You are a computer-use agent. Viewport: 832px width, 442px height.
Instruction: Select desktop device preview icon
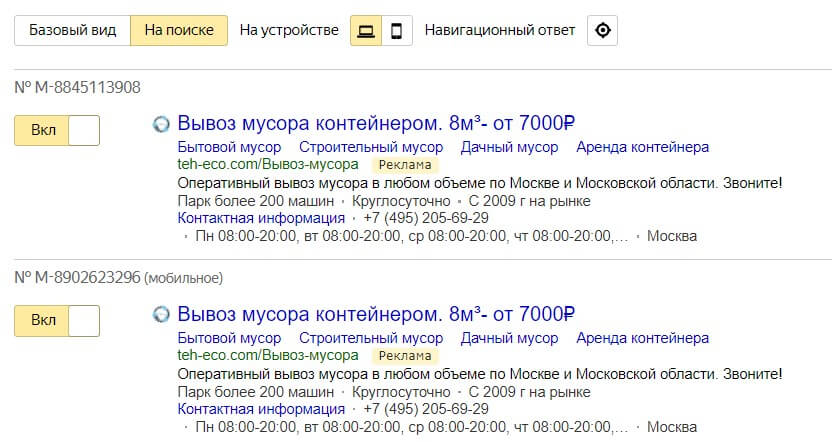click(x=366, y=31)
